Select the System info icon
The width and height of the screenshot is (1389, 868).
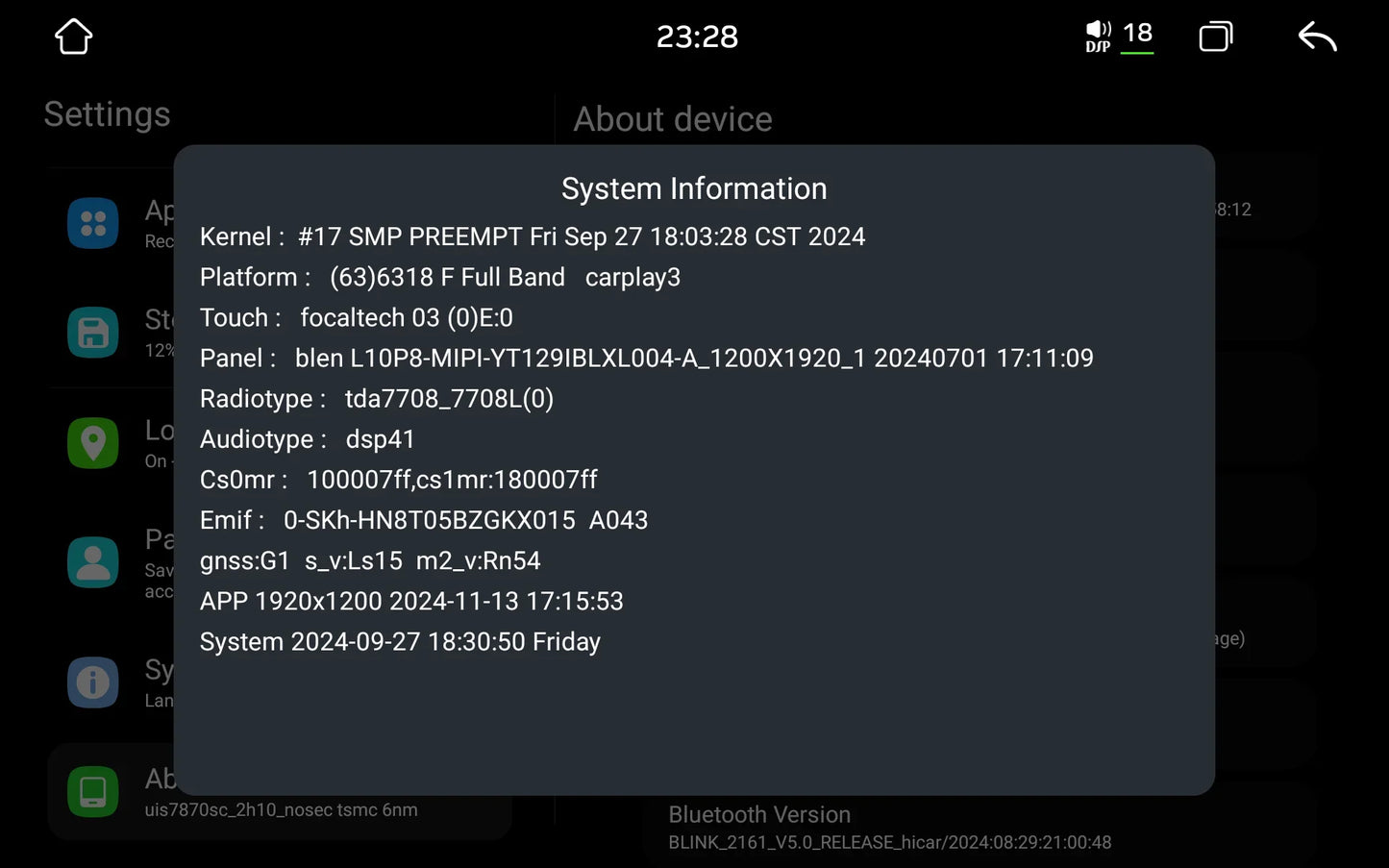click(x=93, y=682)
